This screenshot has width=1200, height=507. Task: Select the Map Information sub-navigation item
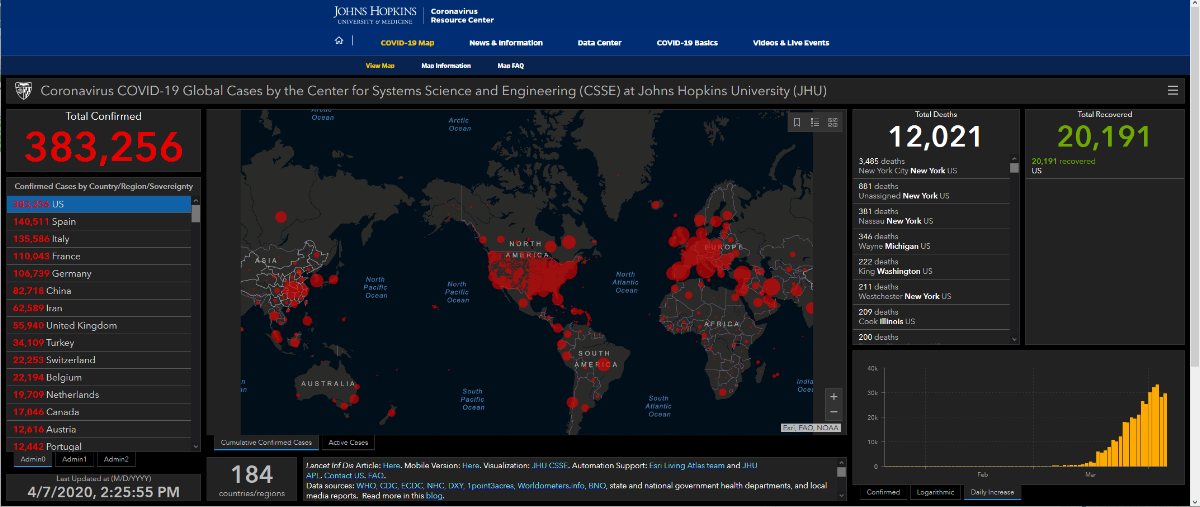(446, 66)
